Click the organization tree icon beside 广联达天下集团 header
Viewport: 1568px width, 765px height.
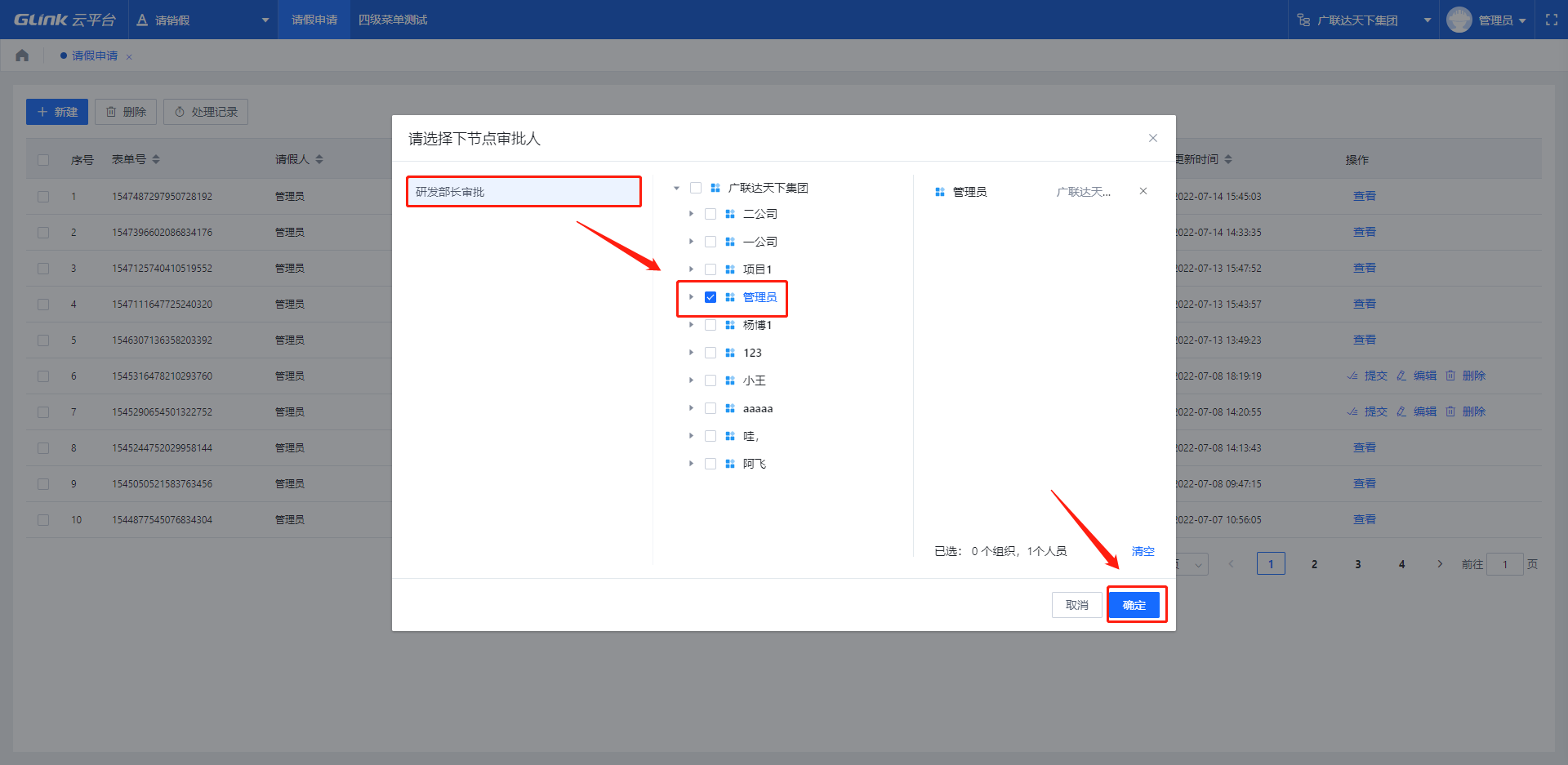pos(1303,20)
